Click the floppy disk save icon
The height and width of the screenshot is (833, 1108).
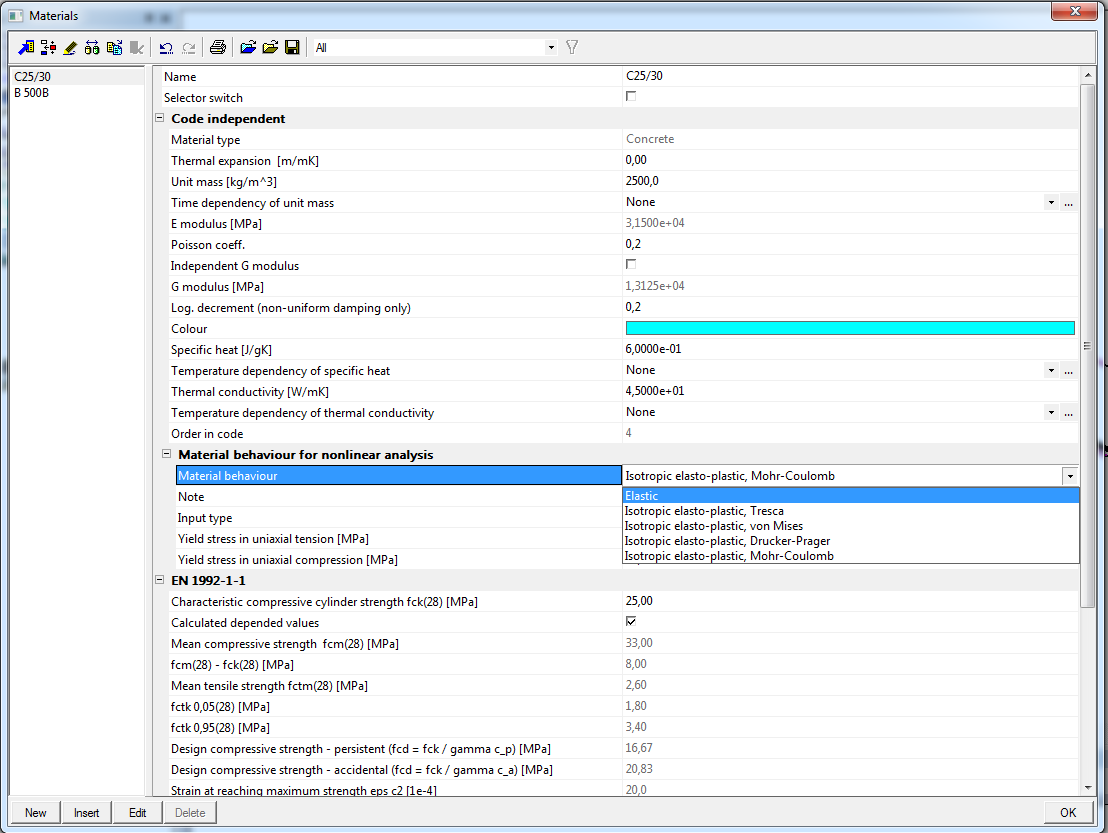[292, 47]
